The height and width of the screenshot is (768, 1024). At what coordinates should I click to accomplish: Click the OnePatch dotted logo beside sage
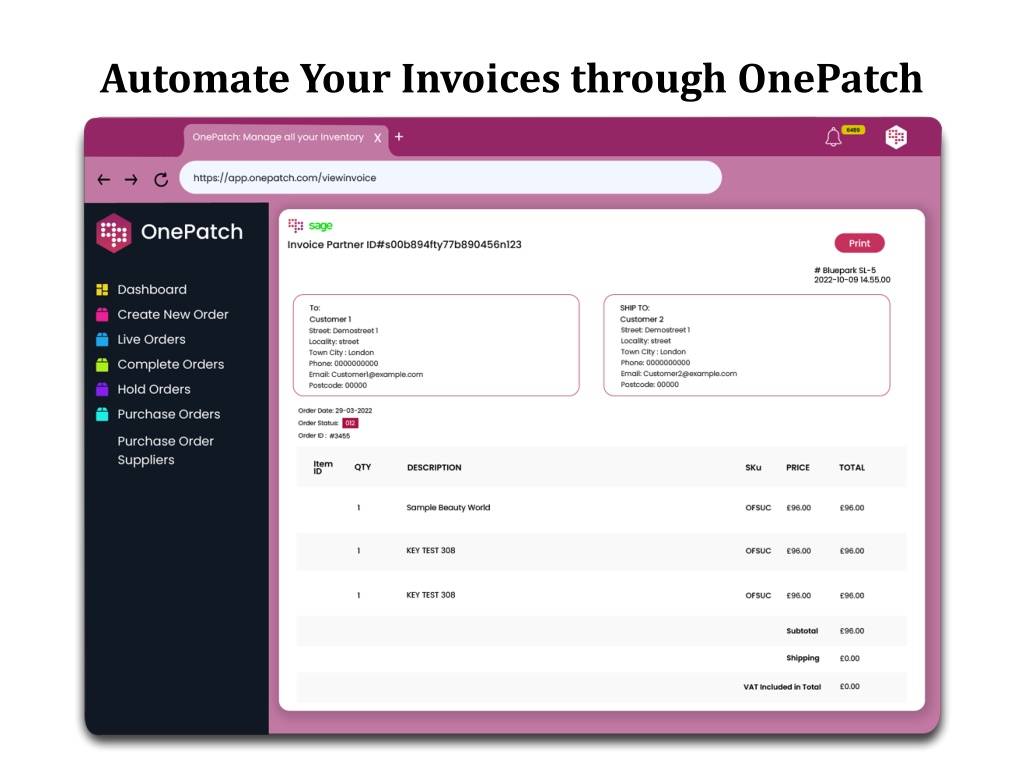296,225
